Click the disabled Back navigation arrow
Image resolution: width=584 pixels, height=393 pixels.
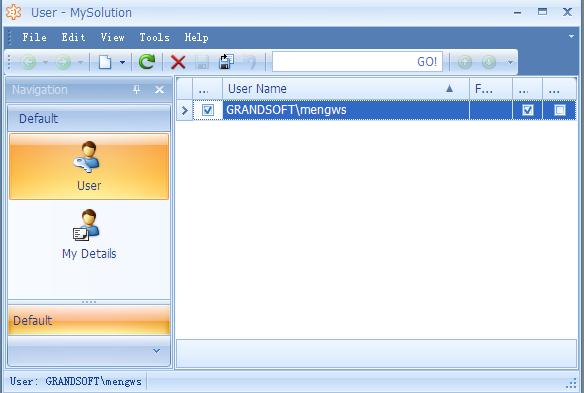(x=29, y=62)
